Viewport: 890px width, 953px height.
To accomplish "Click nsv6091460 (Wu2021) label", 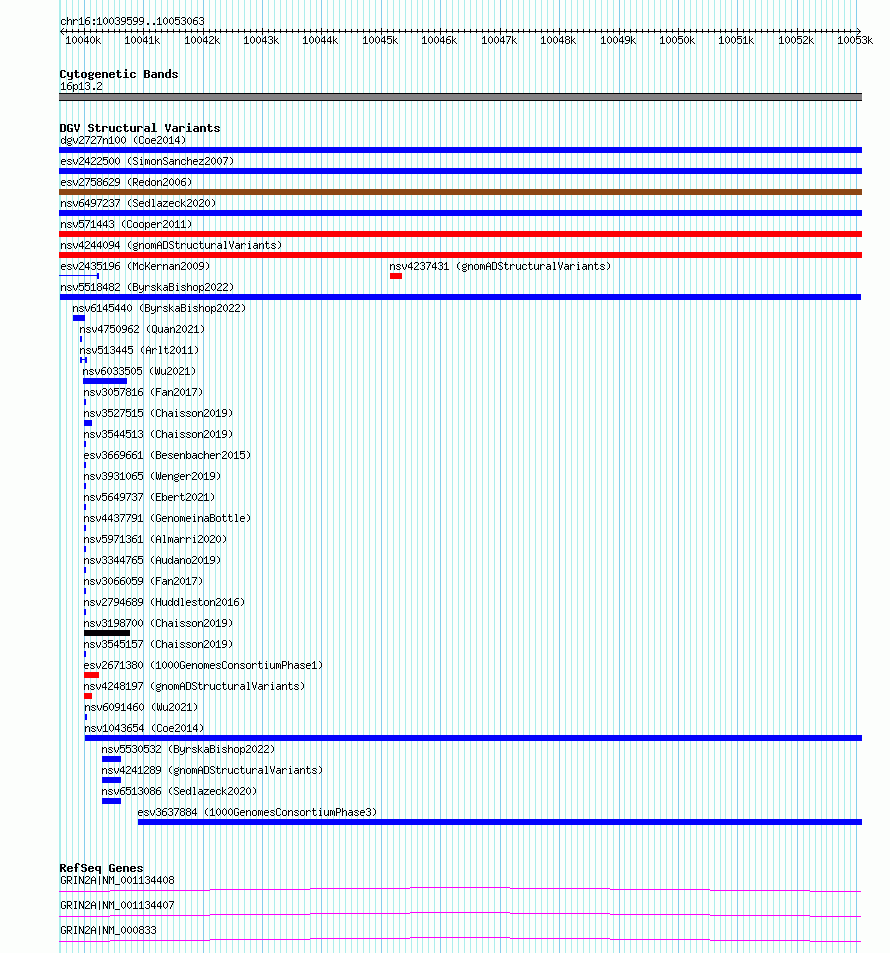I will 141,707.
